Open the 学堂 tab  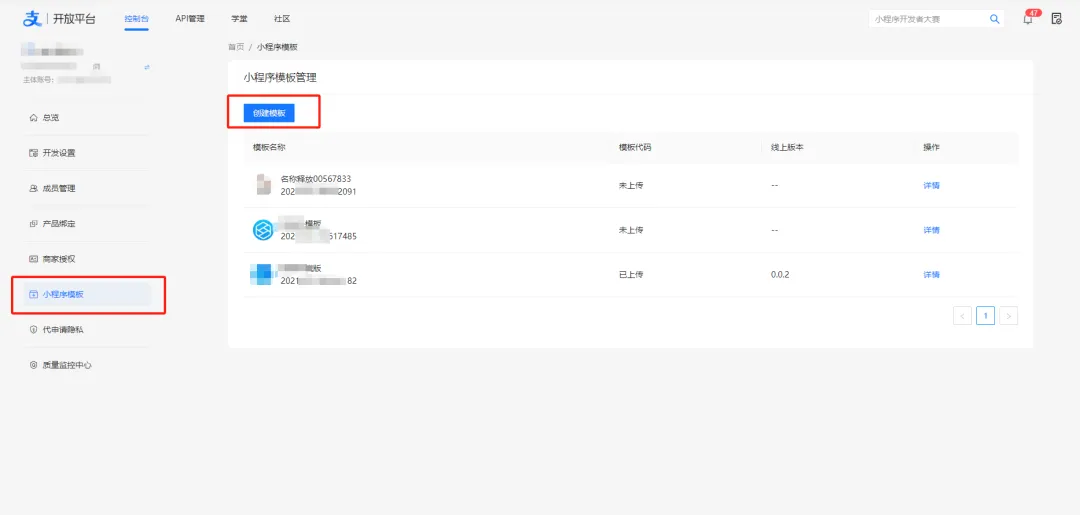pyautogui.click(x=240, y=19)
